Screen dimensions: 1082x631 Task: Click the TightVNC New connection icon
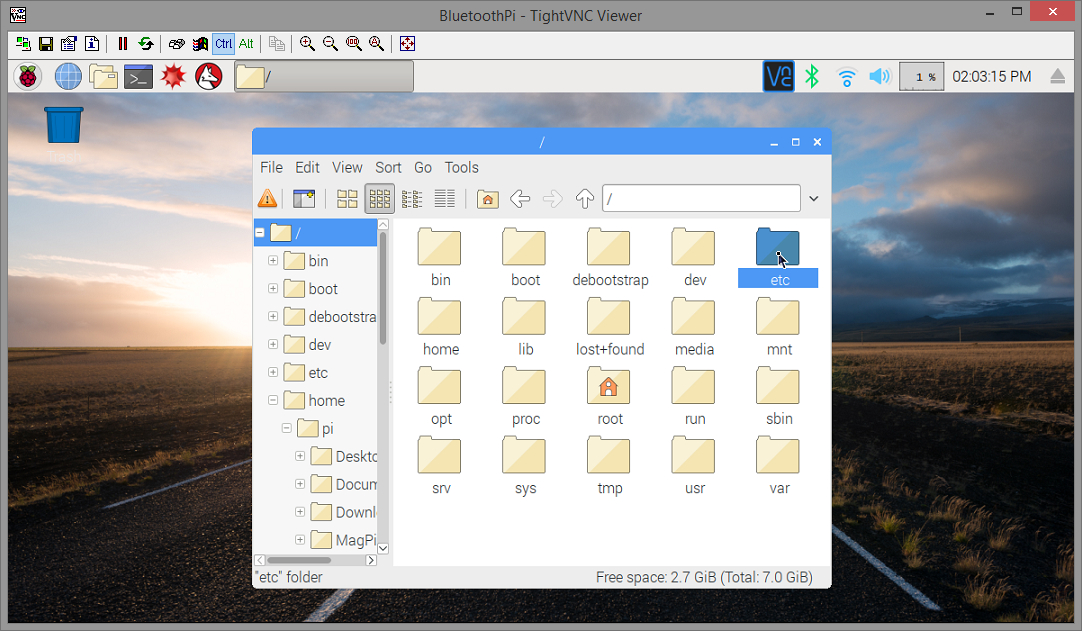click(23, 44)
